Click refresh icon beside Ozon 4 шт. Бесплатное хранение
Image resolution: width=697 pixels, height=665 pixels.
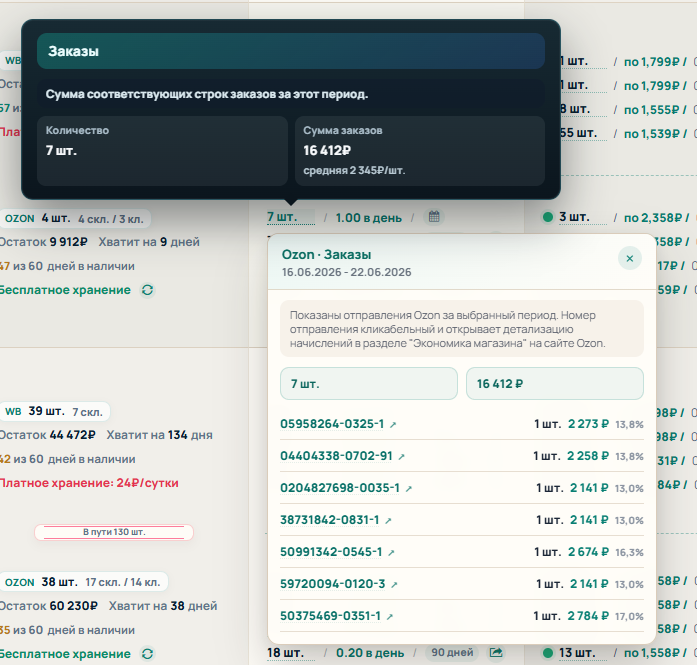(x=148, y=290)
